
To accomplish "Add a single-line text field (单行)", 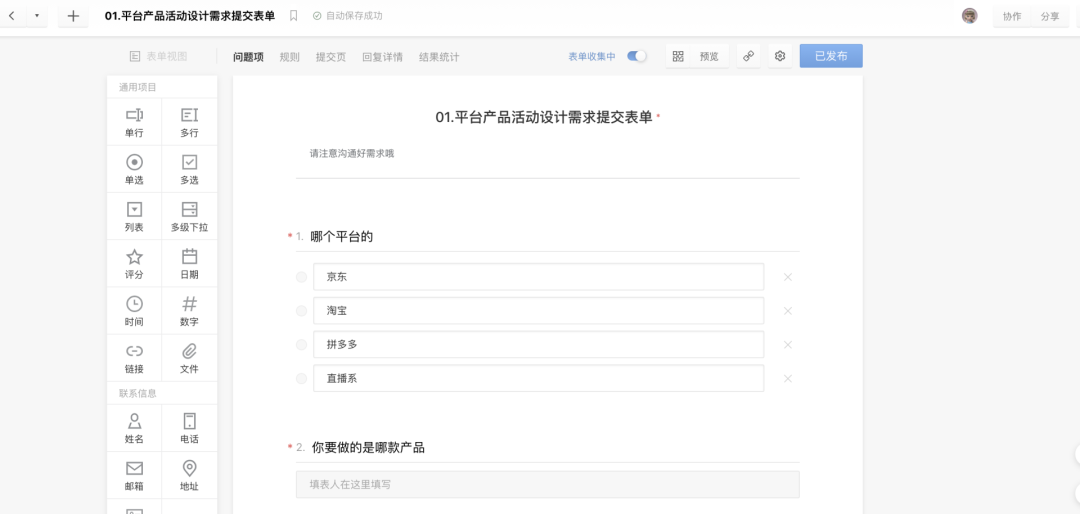I will pos(134,122).
